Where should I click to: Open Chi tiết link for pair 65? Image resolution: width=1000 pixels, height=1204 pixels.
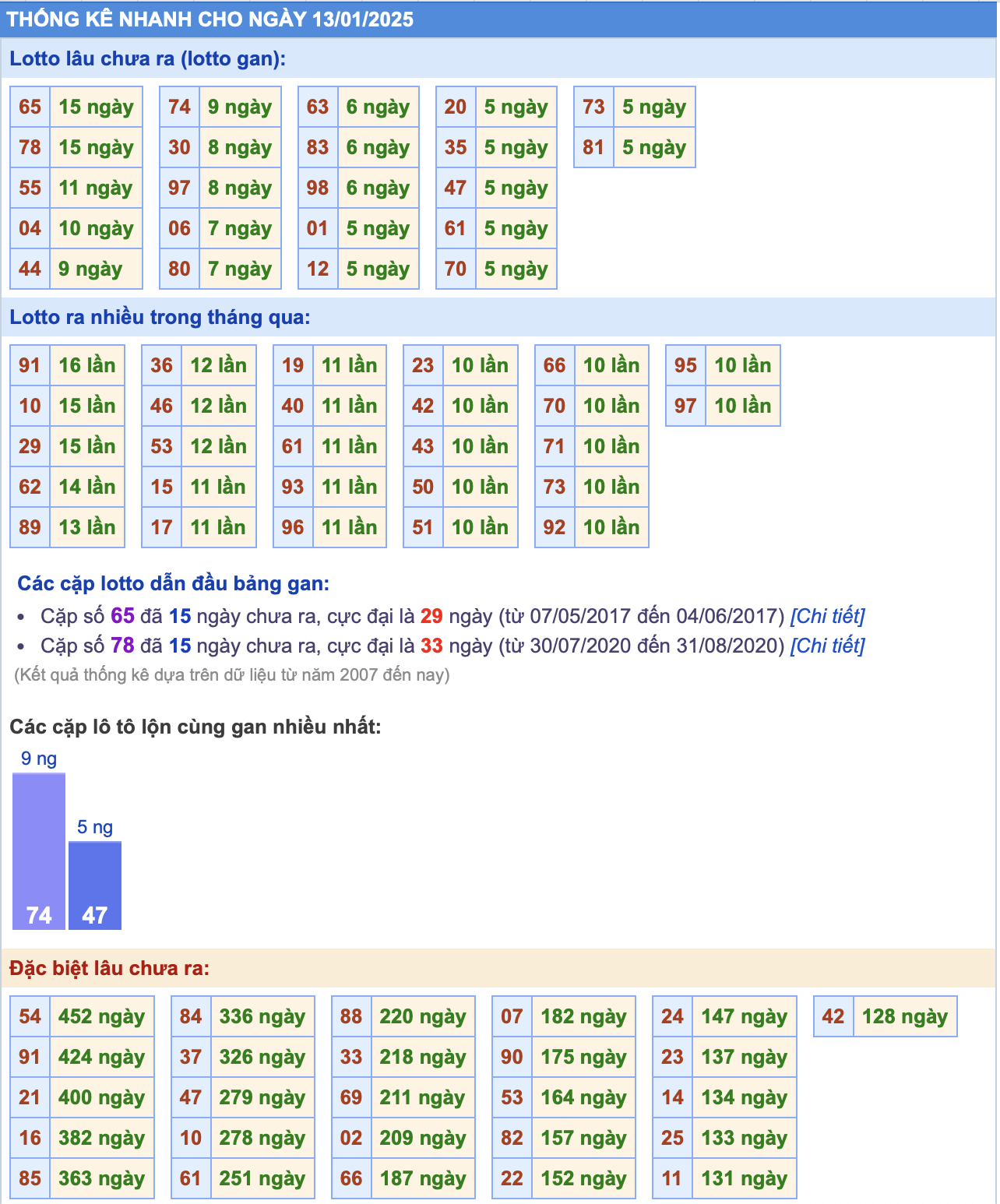(827, 616)
